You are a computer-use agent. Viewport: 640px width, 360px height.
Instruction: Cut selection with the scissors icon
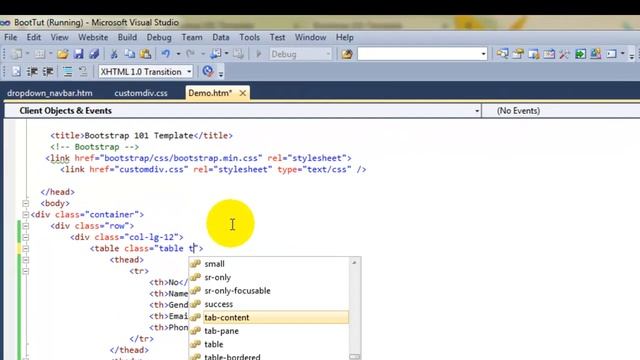point(114,54)
